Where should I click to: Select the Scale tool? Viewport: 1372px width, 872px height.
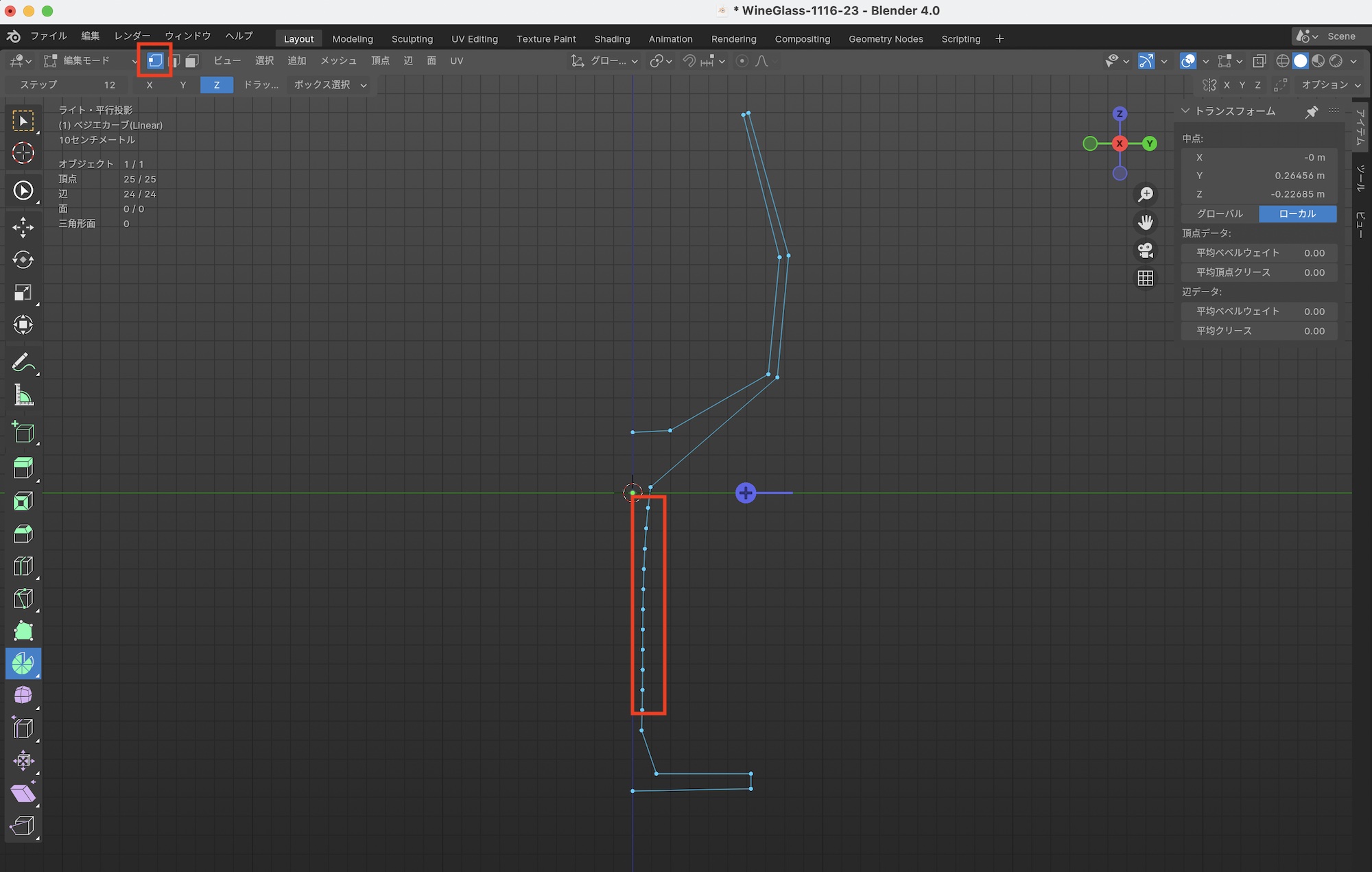pyautogui.click(x=23, y=293)
